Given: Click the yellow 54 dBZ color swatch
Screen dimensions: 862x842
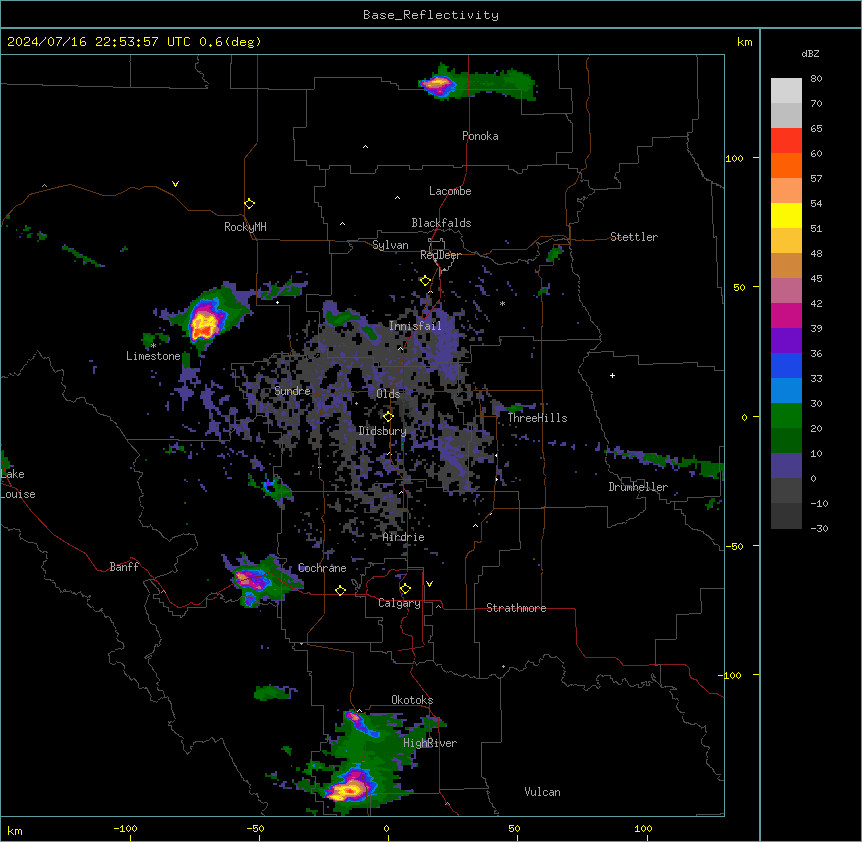Looking at the screenshot, I should (x=786, y=215).
